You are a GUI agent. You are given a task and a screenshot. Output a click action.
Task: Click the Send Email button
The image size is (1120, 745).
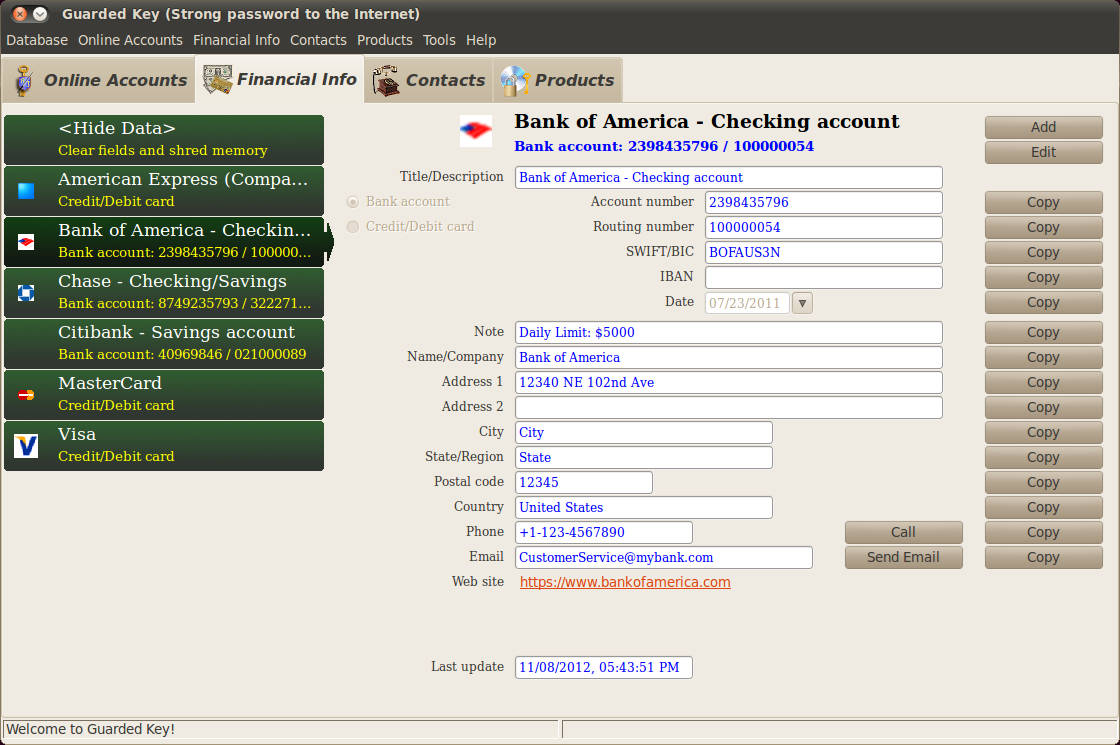903,557
